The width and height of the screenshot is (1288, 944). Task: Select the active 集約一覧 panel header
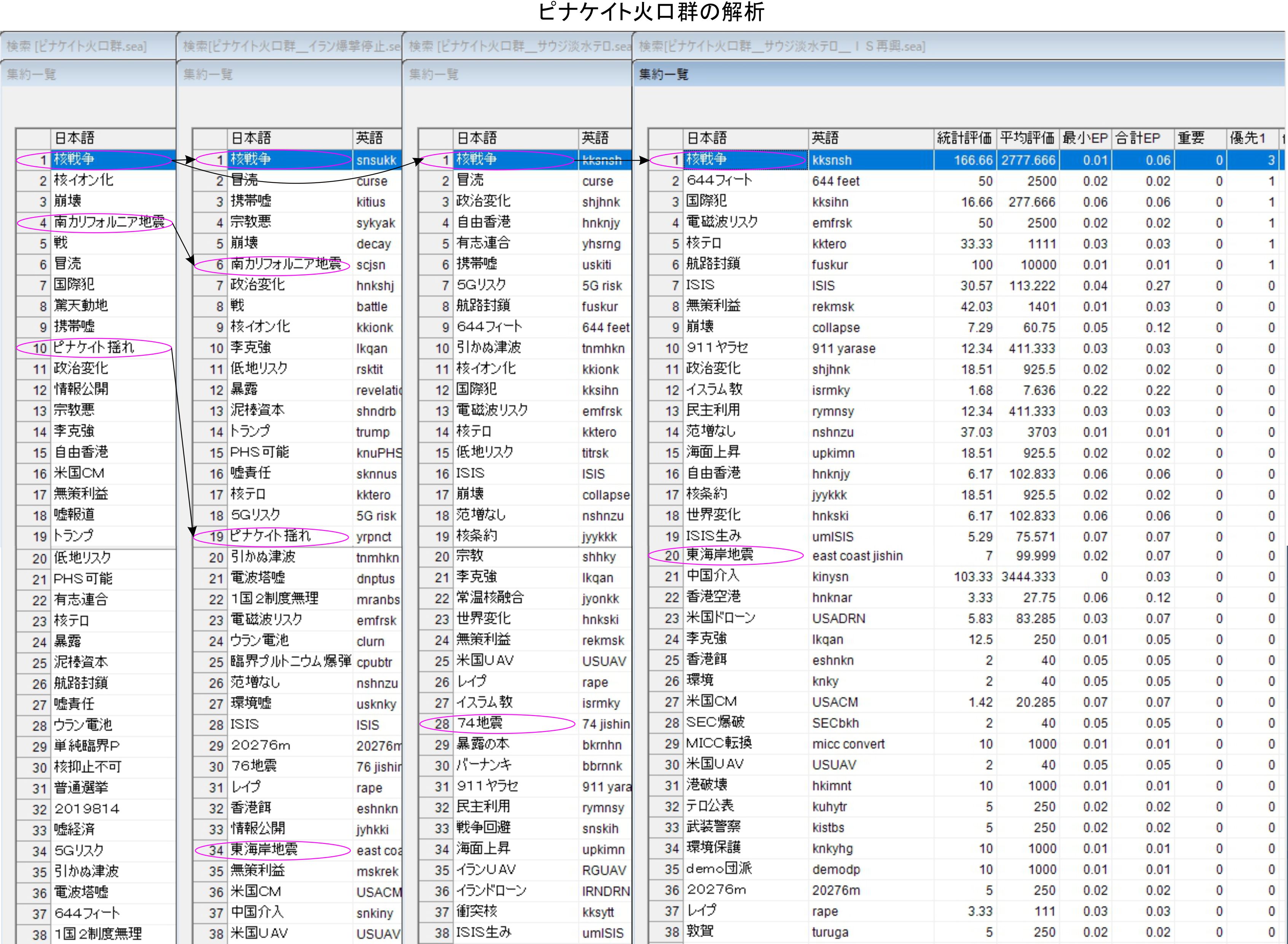pyautogui.click(x=664, y=74)
